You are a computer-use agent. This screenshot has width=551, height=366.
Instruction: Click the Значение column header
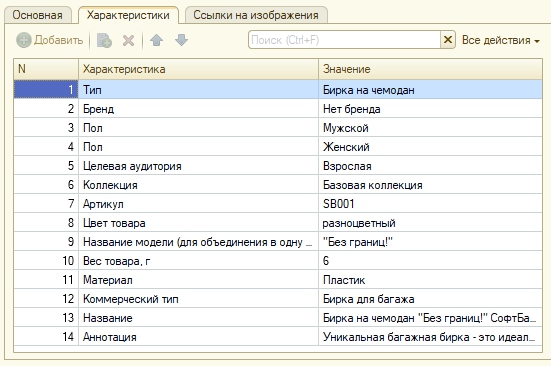click(x=430, y=69)
